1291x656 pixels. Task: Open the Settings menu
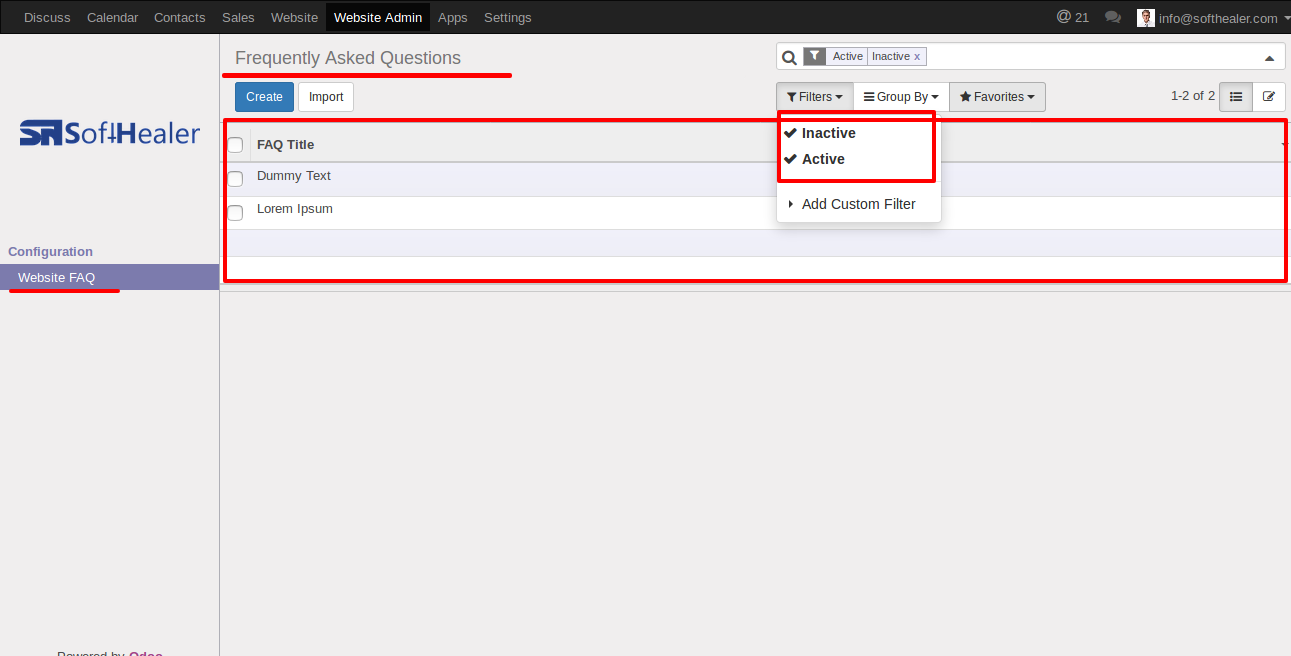click(x=508, y=17)
